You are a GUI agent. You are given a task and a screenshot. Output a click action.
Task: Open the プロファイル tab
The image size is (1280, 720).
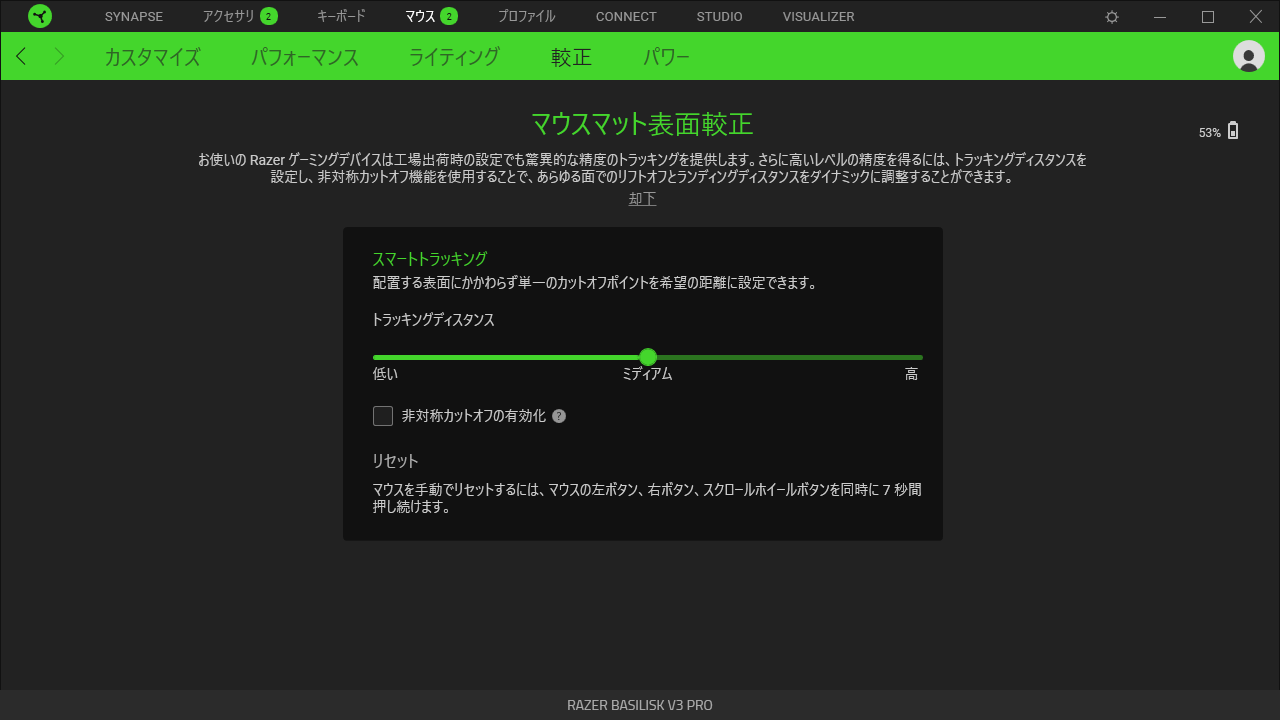click(526, 16)
